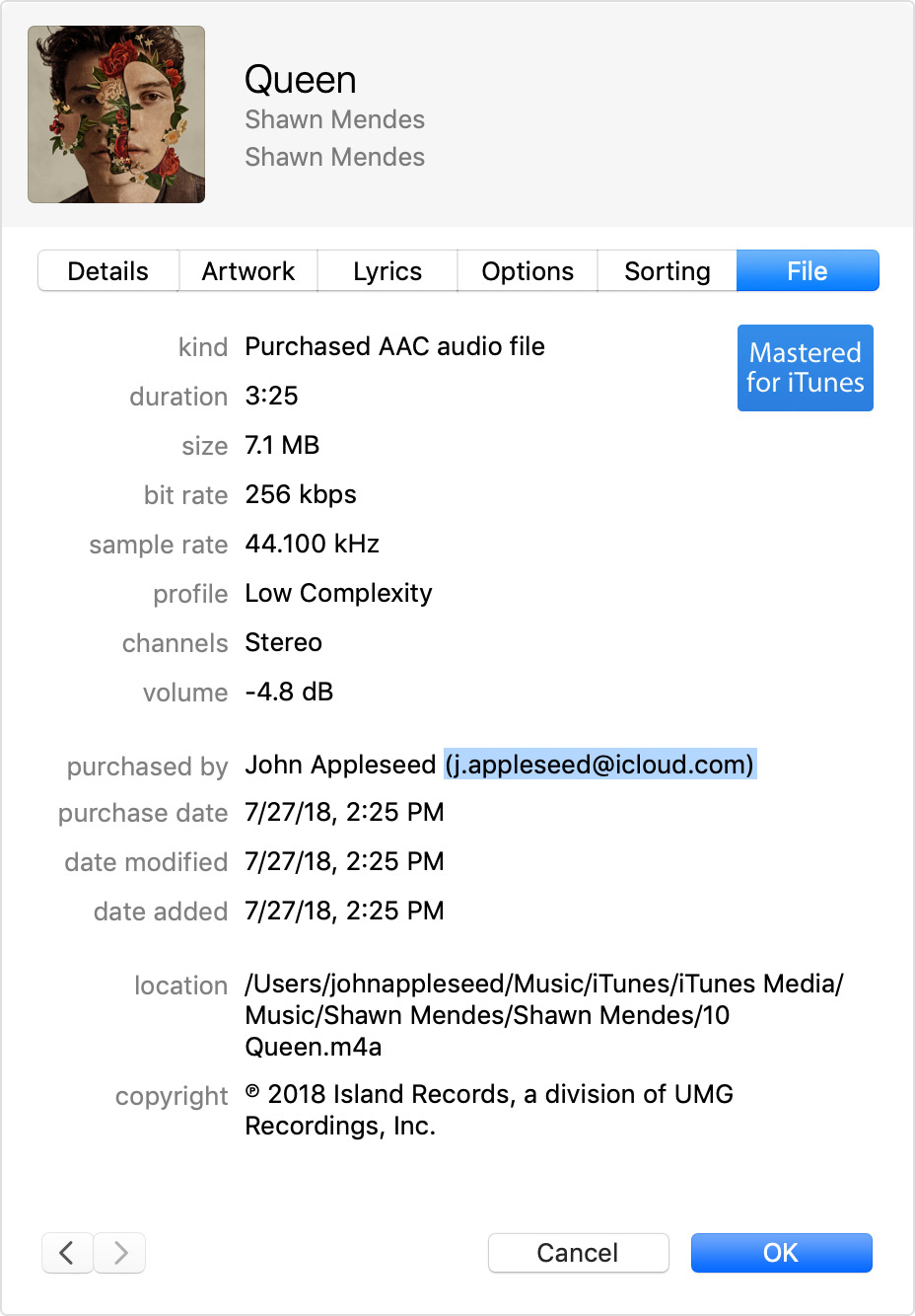
Task: Select the Options tab
Action: [x=528, y=271]
